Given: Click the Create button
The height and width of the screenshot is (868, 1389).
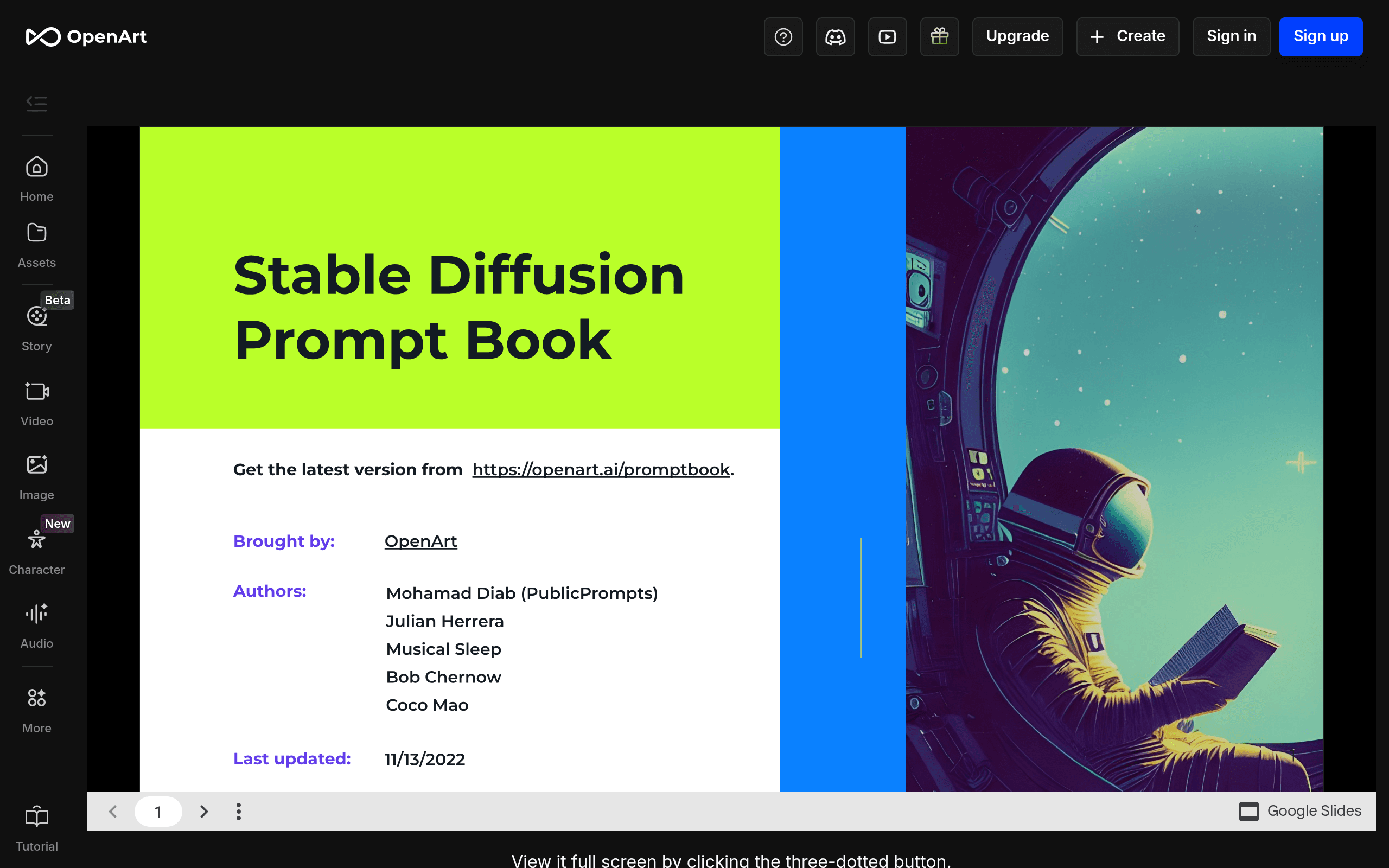Looking at the screenshot, I should point(1127,37).
